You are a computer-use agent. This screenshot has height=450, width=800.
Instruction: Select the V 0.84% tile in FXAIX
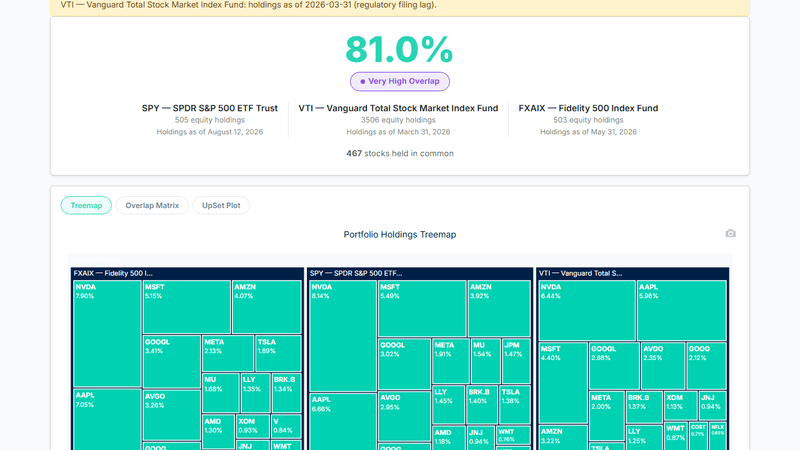286,427
